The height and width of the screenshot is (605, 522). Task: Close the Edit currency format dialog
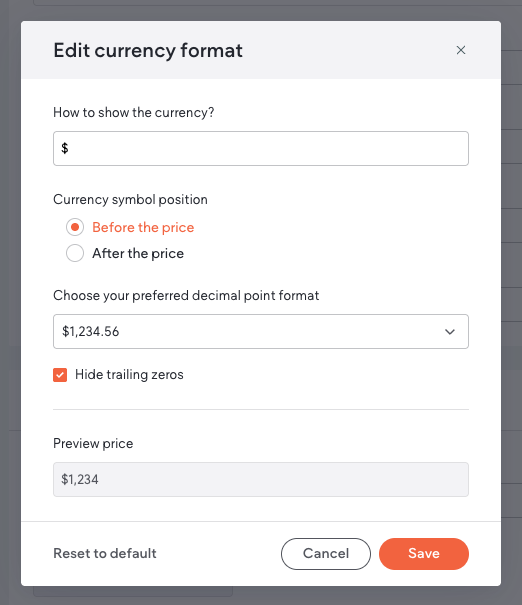point(461,50)
